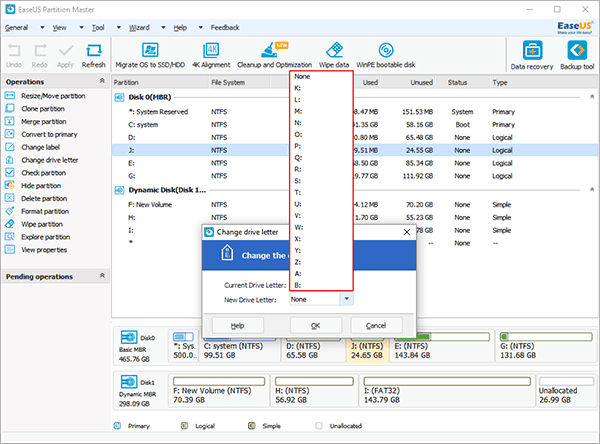
Task: Open Cleanup and Optimization
Action: (274, 56)
